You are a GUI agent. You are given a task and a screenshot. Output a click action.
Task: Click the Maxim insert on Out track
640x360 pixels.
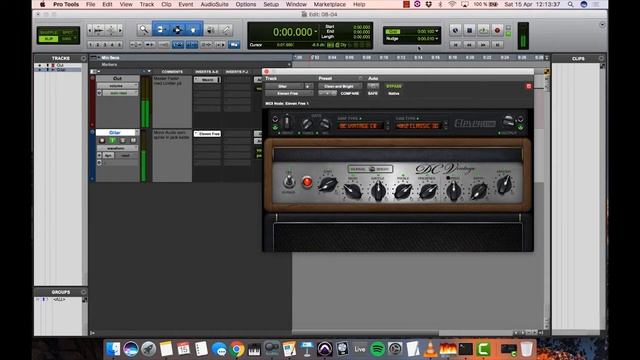(x=207, y=80)
